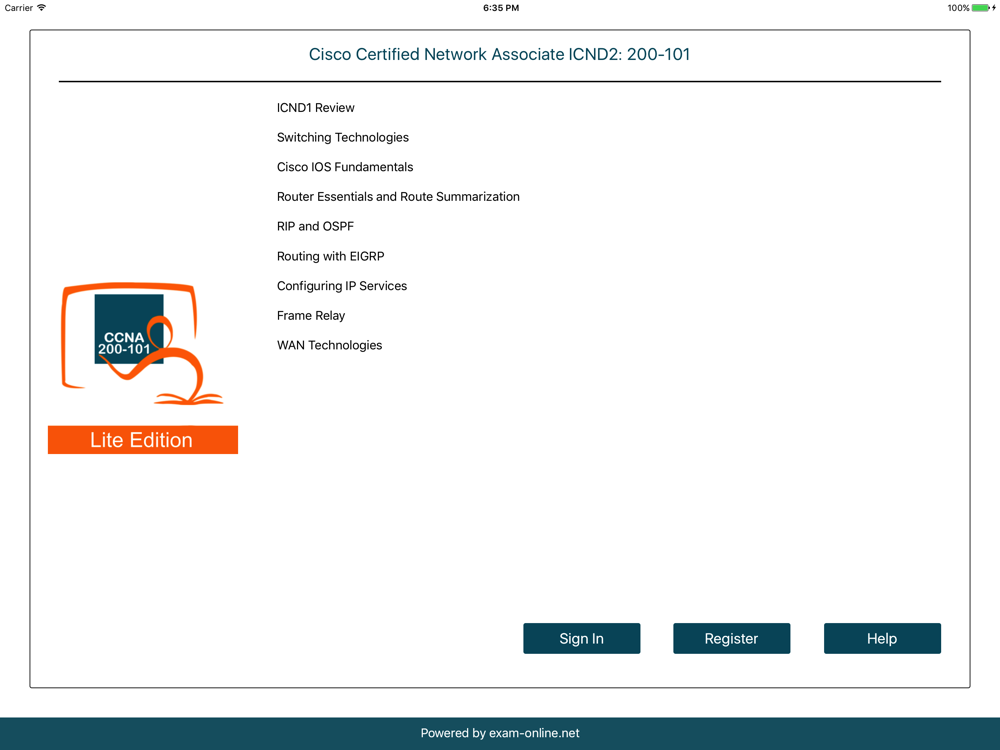The image size is (1000, 750).
Task: Click the Wi-Fi status icon
Action: click(42, 8)
